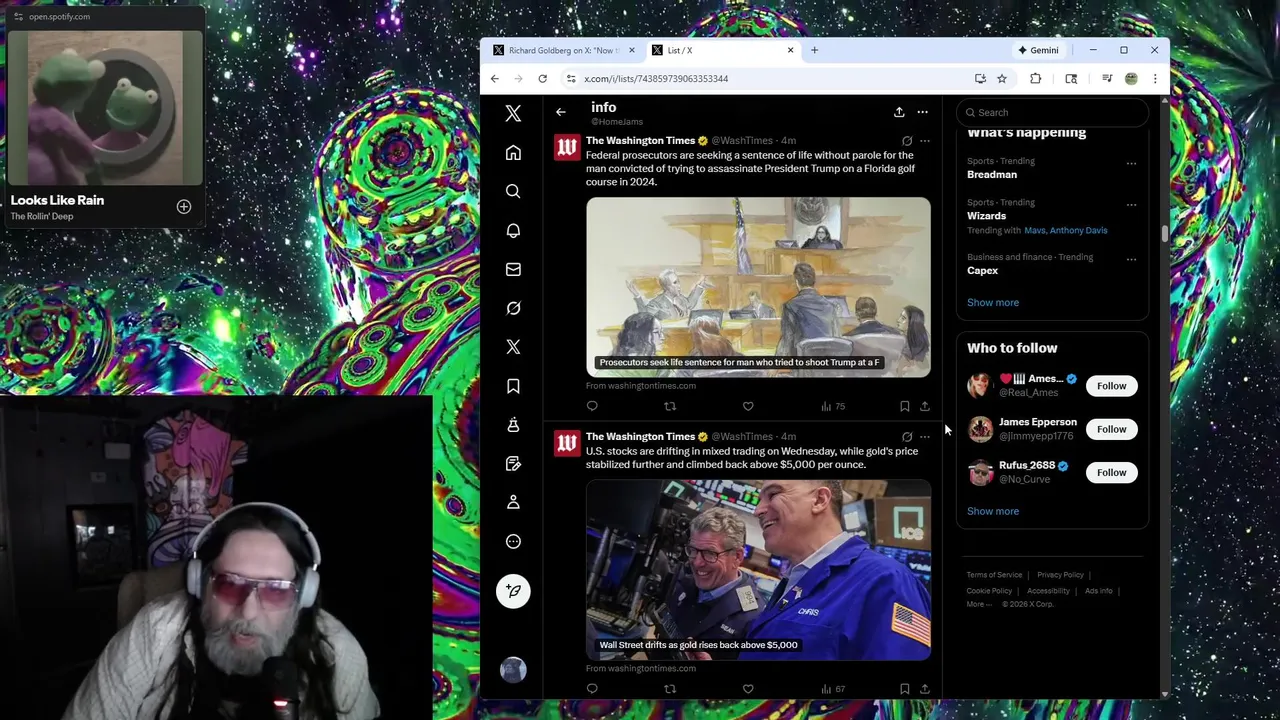Screen dimensions: 1280x720
Task: Bookmark the Trump life sentence tweet
Action: pos(904,406)
